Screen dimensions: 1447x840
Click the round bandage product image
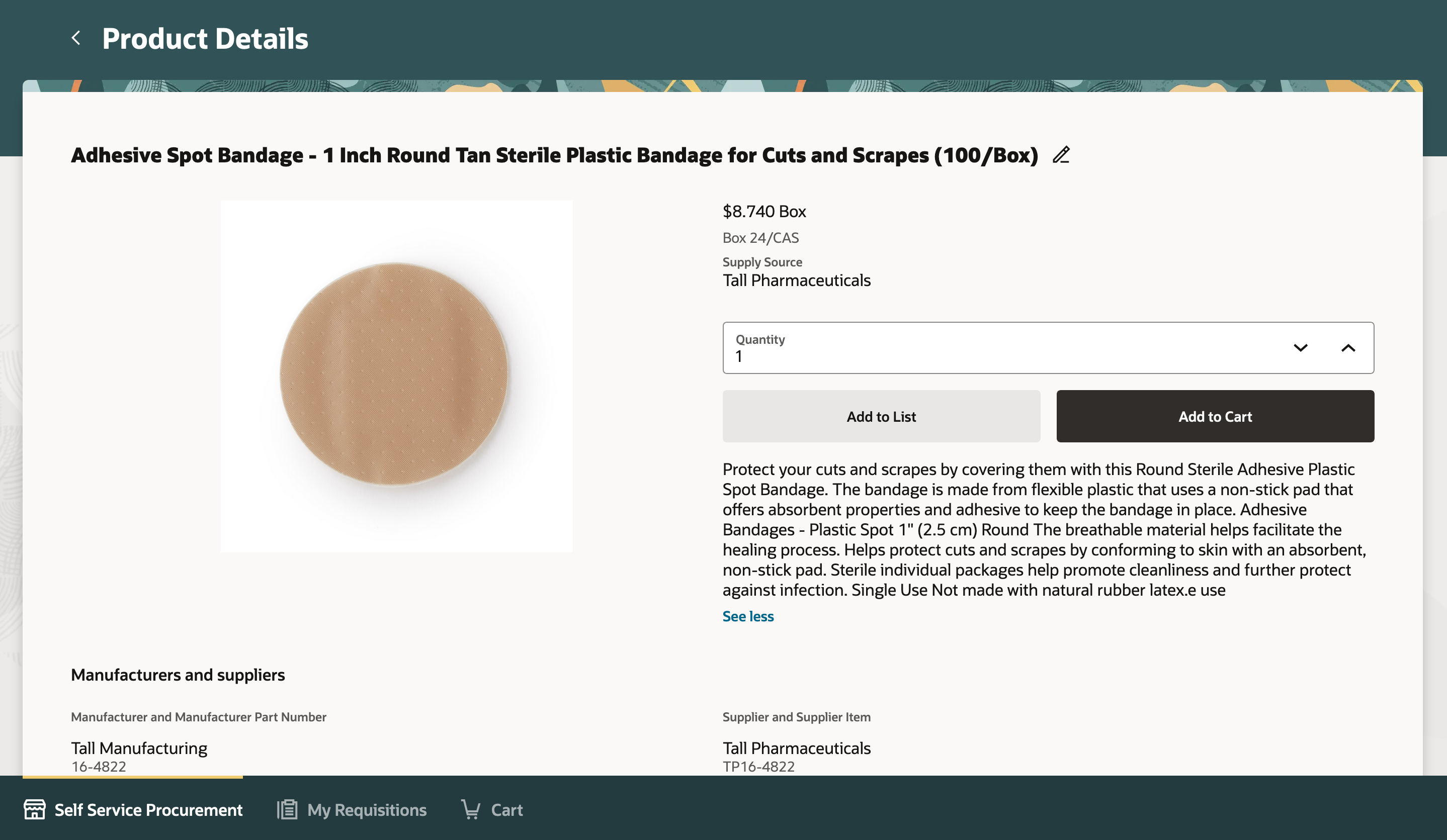[396, 376]
